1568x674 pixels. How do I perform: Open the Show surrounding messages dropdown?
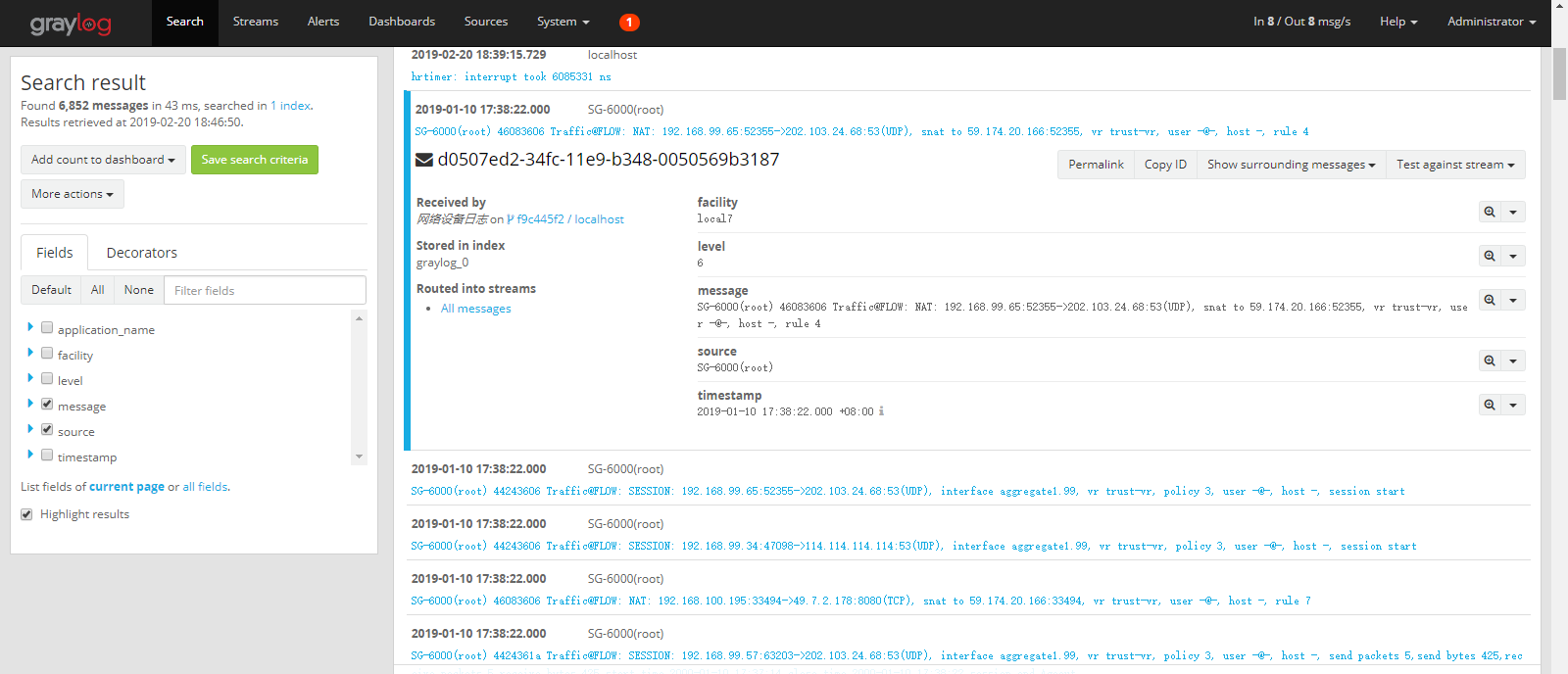pos(1291,165)
